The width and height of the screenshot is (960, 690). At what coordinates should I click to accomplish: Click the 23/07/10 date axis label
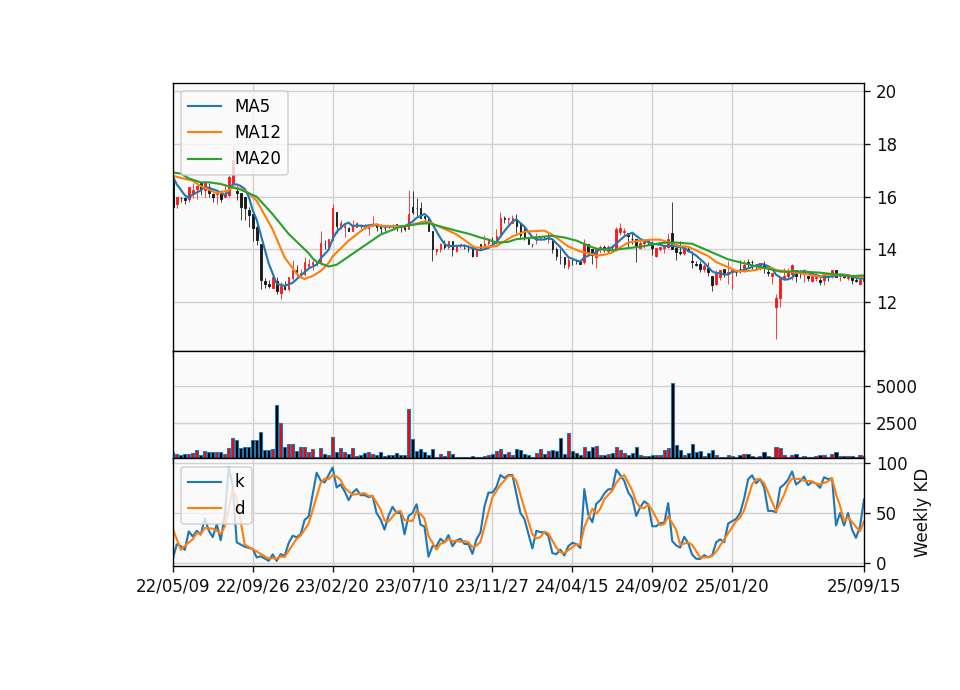coord(412,586)
